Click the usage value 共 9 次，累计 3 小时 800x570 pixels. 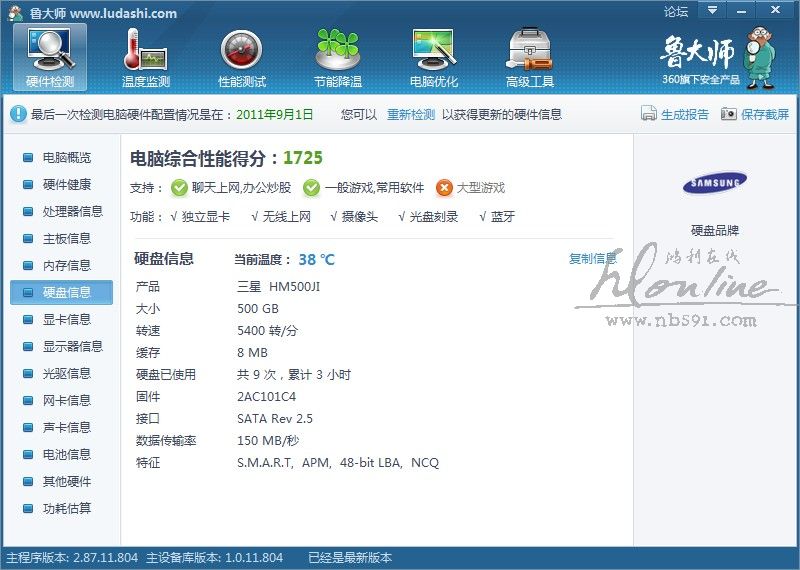pyautogui.click(x=294, y=375)
